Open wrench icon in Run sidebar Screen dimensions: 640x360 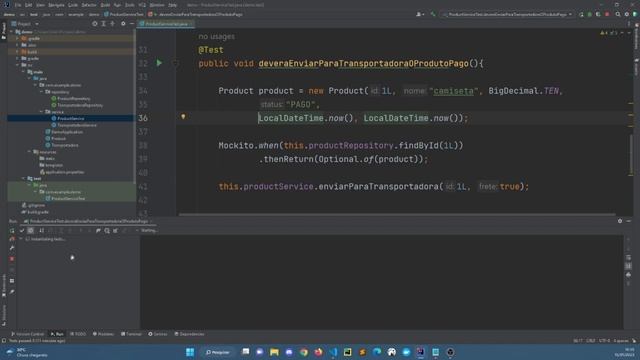pyautogui.click(x=12, y=248)
